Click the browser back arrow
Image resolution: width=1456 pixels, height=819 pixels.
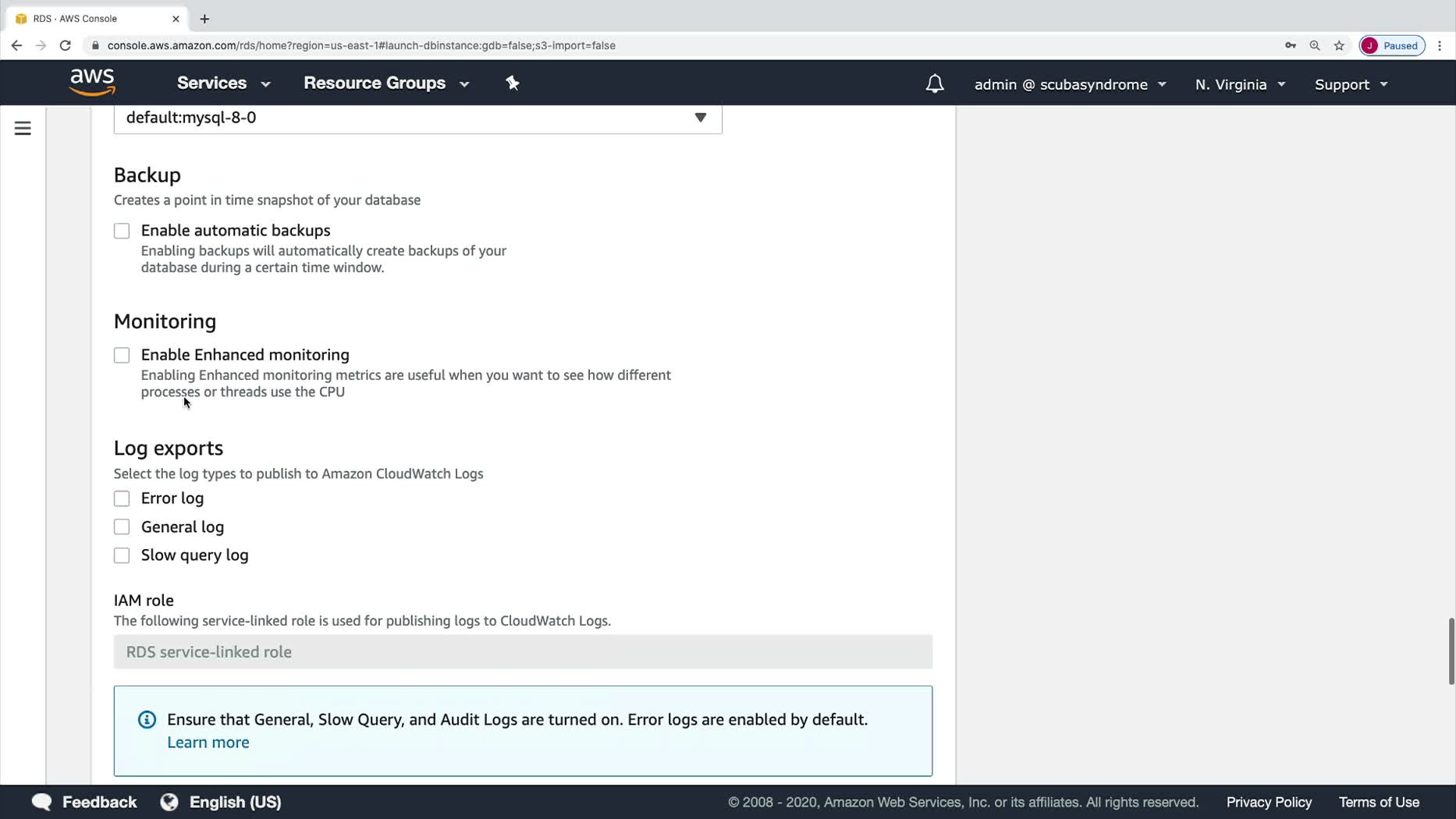(x=16, y=45)
